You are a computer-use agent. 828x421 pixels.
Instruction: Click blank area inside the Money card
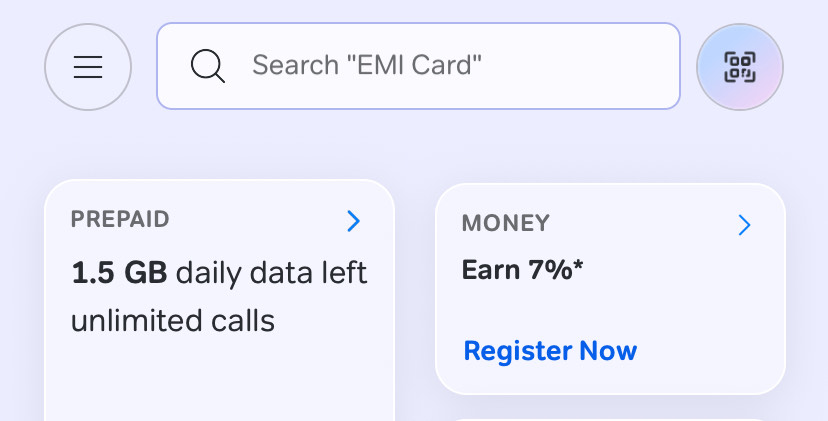coord(686,306)
